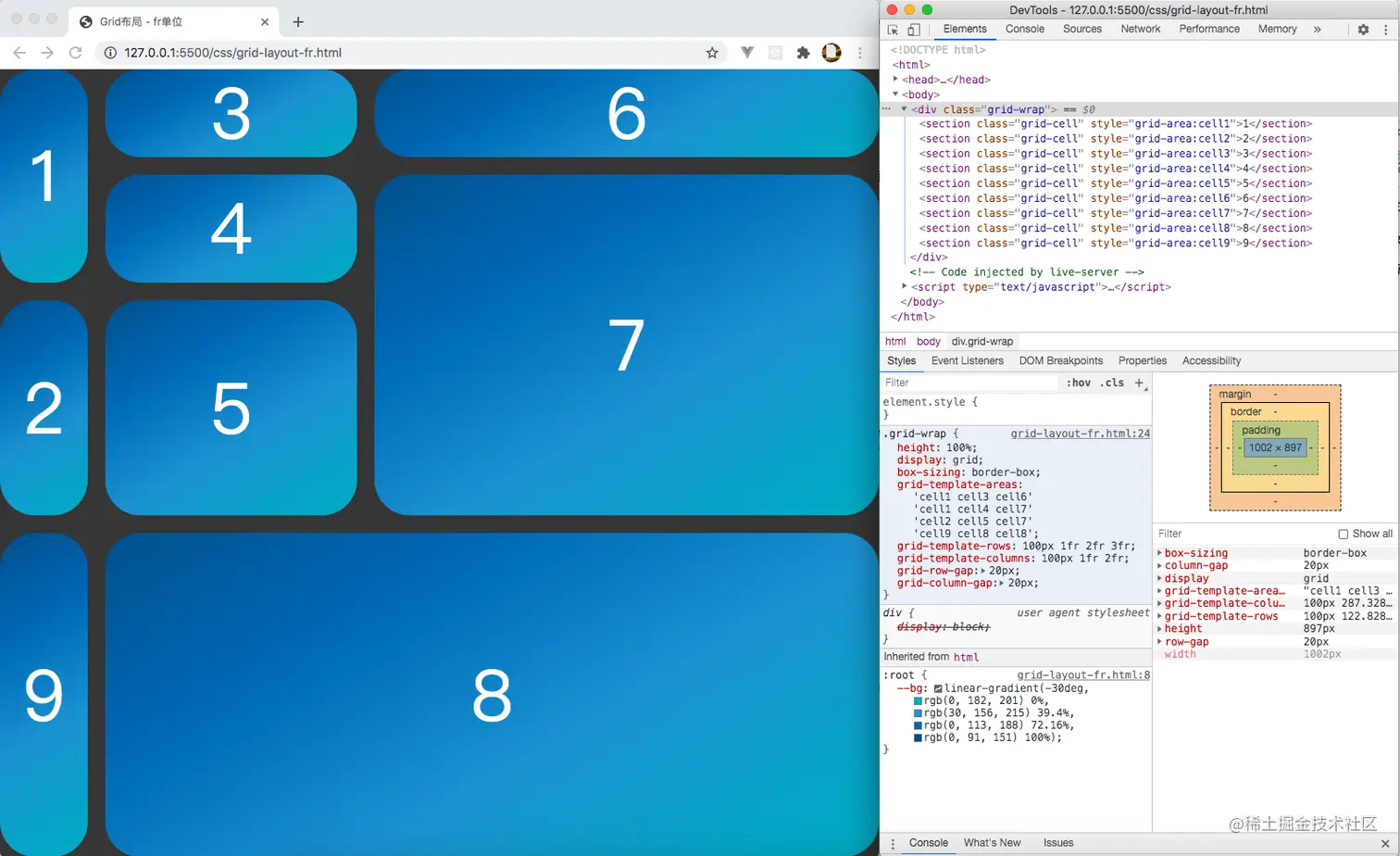Switch to the DevTools Console tab

[x=1025, y=30]
